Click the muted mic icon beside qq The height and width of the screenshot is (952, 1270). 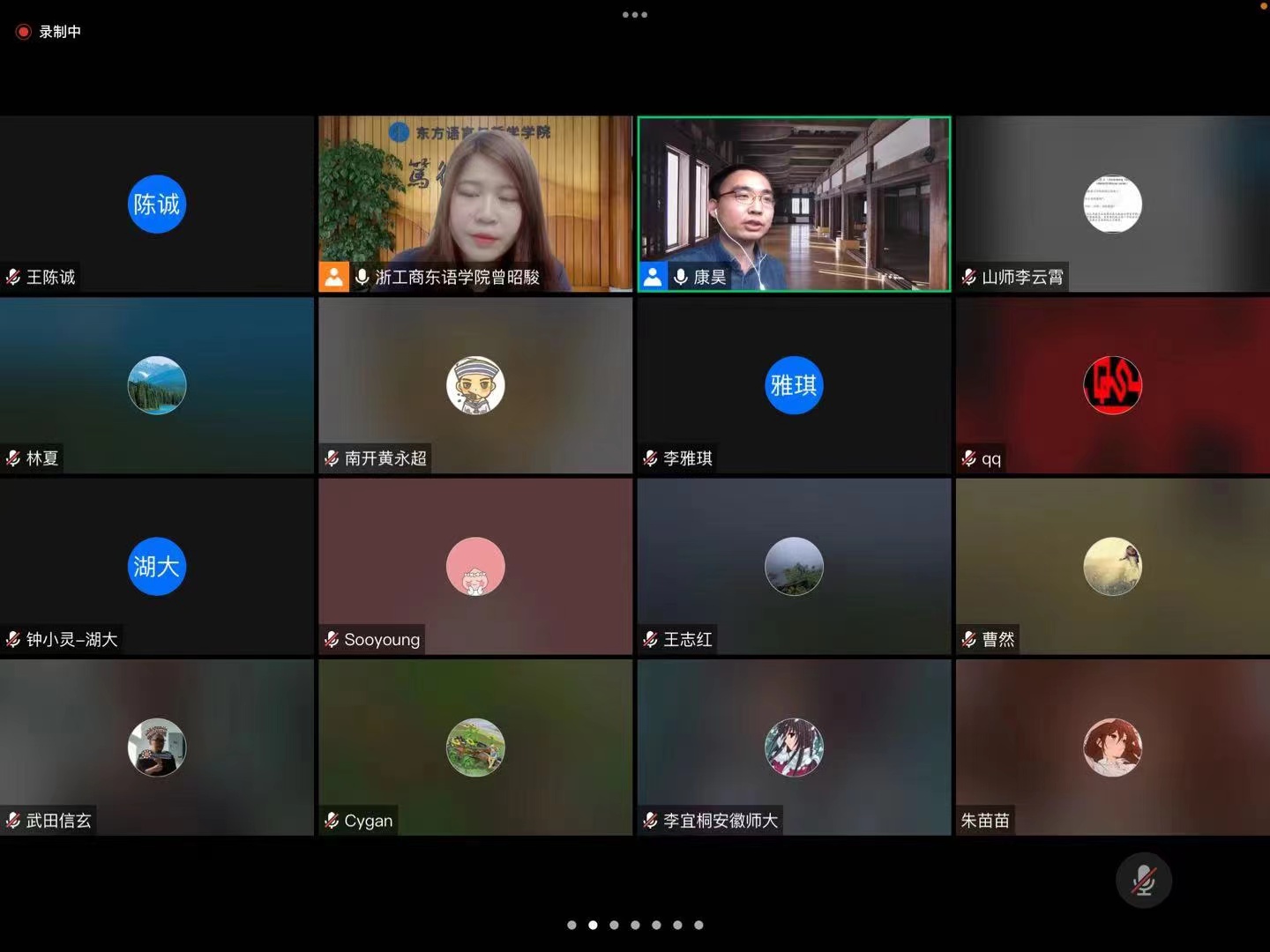969,458
